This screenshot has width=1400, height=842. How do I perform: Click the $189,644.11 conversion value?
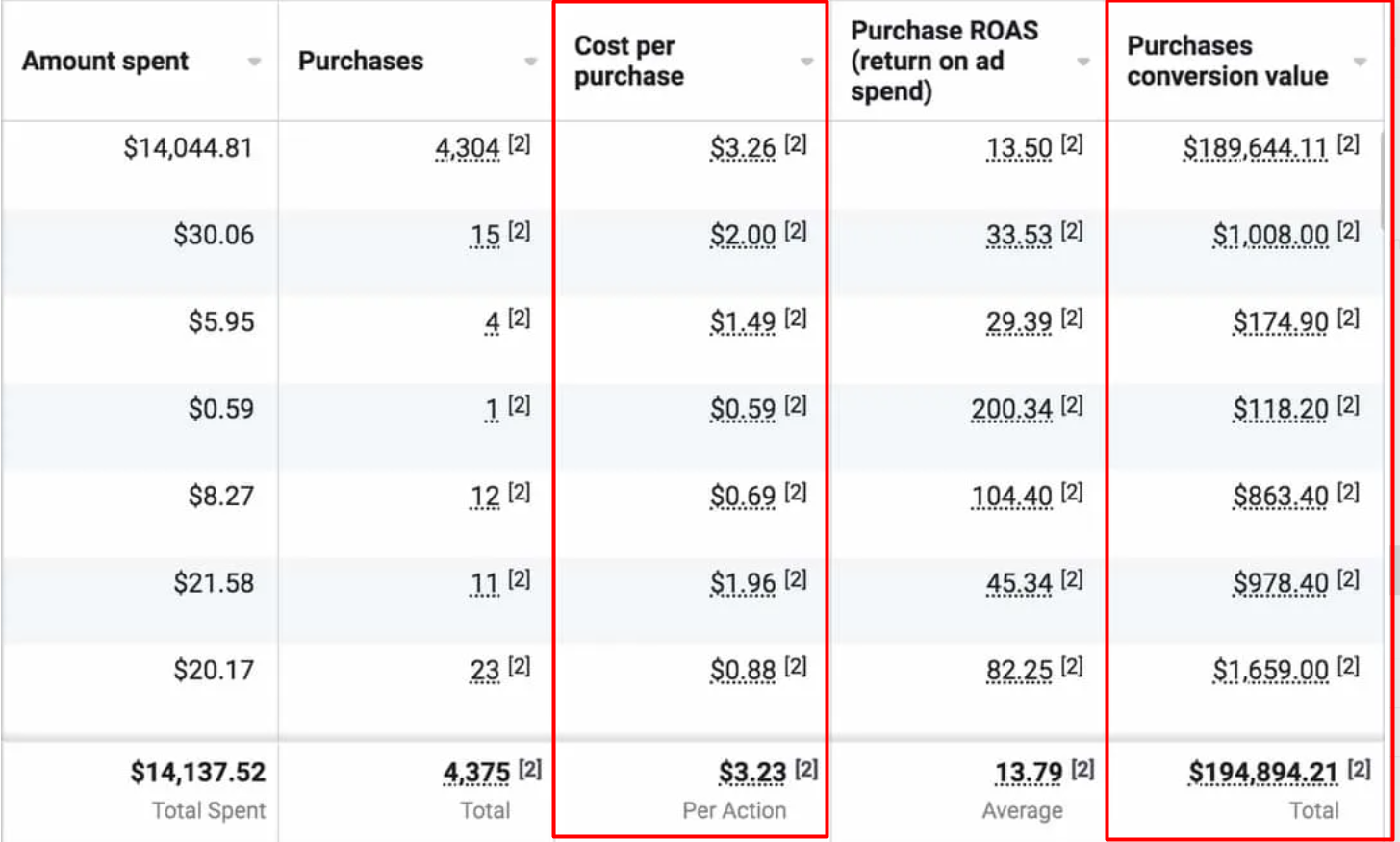[x=1255, y=148]
